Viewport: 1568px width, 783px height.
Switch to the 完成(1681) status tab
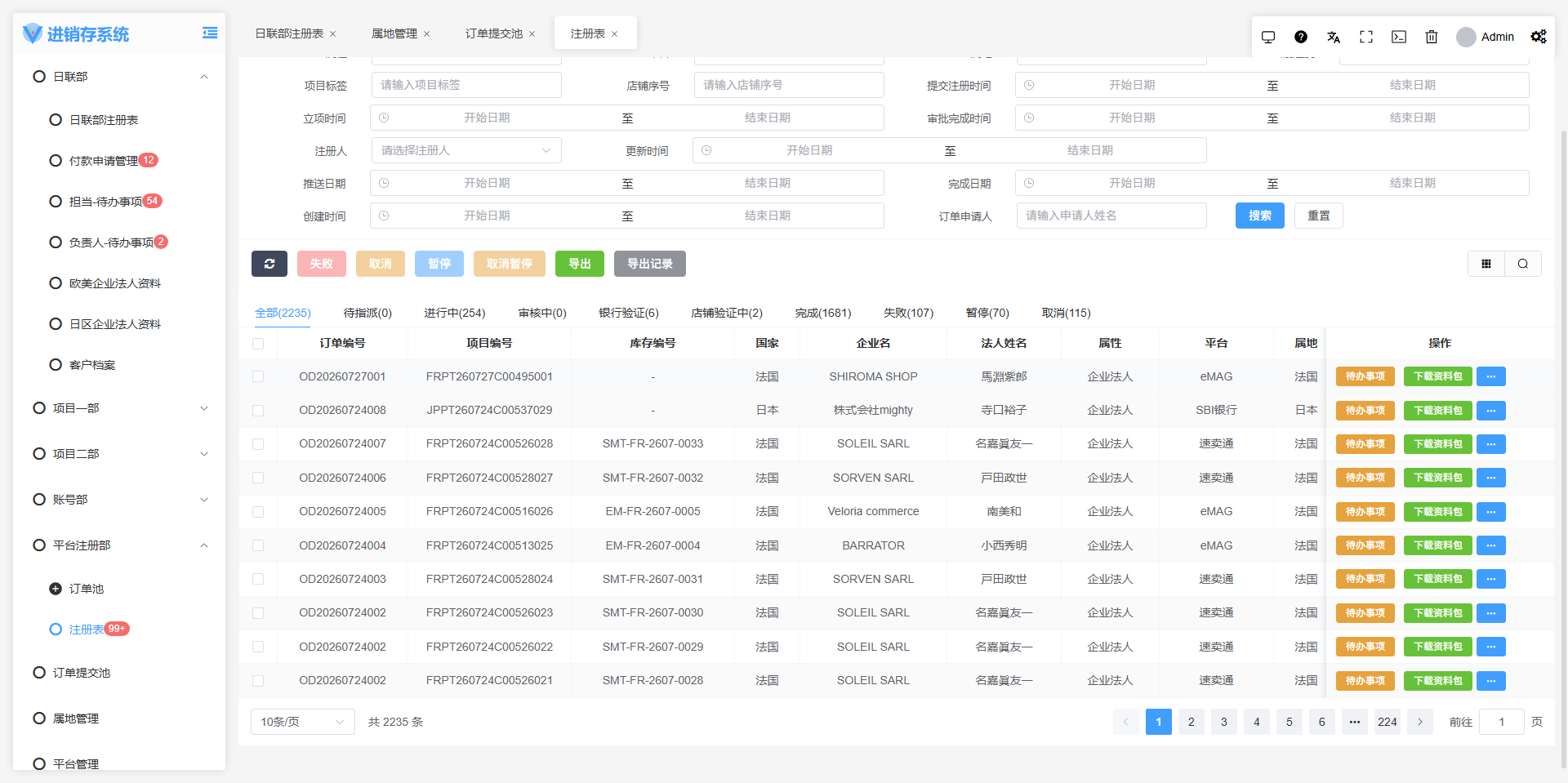pyautogui.click(x=823, y=313)
